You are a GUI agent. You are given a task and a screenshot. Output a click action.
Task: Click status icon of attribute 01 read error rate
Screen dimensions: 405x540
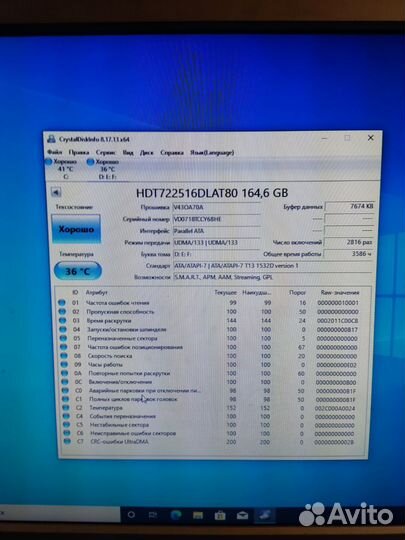pyautogui.click(x=62, y=303)
